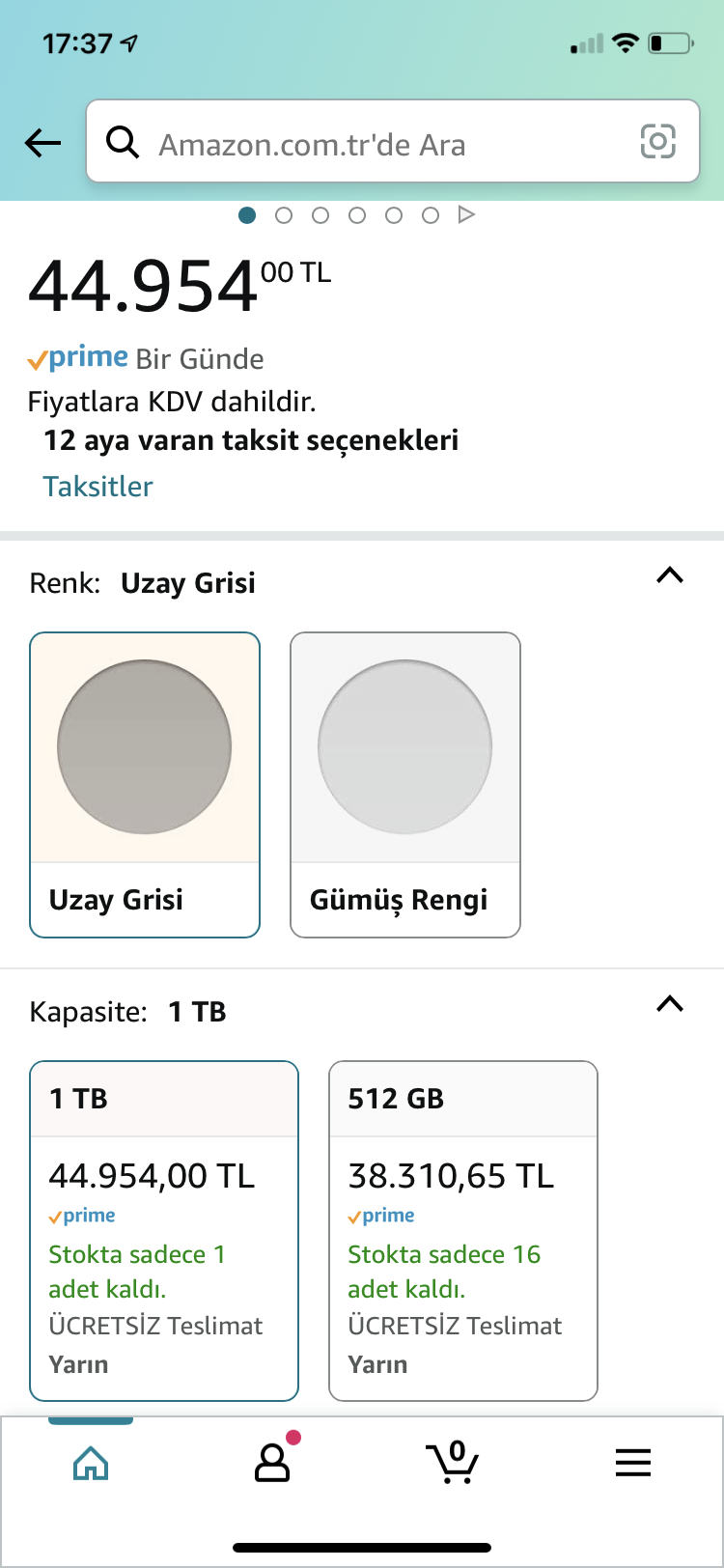Select the 512 GB capacity option

(463, 1230)
